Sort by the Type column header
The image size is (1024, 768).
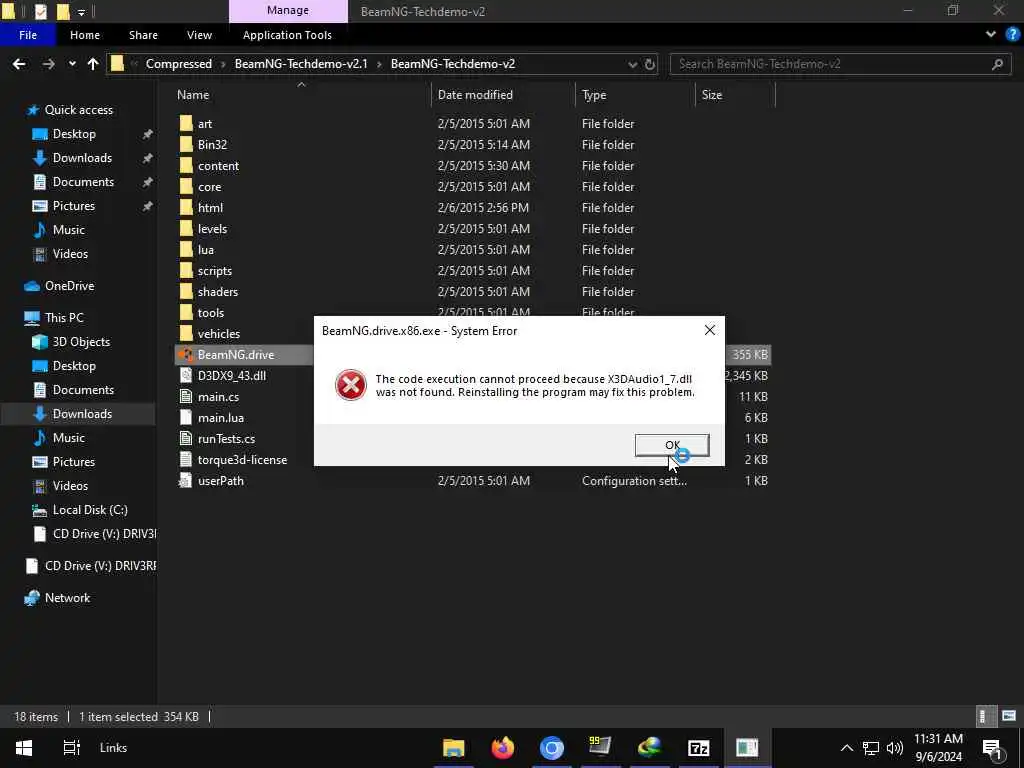[x=594, y=95]
